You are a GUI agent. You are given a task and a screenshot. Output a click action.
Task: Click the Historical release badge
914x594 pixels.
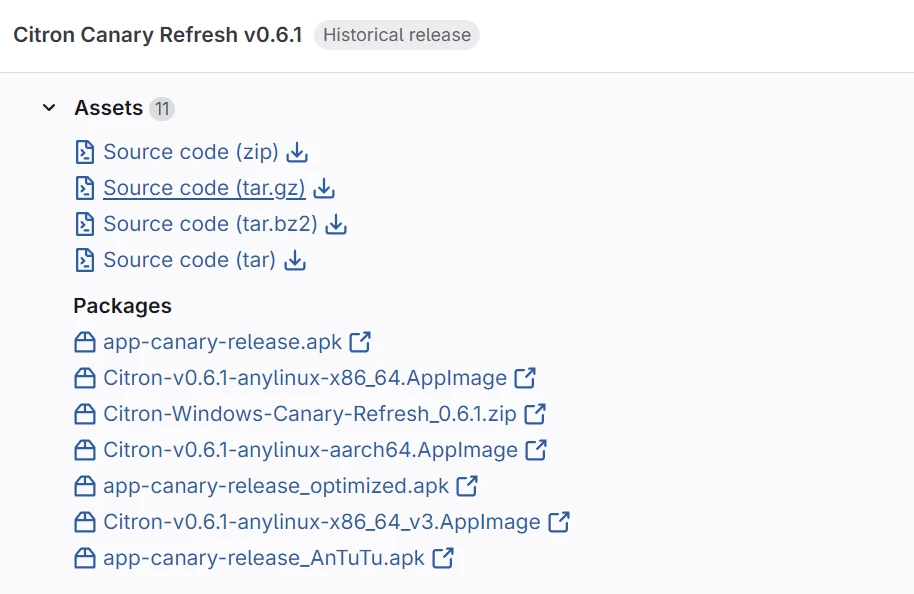(397, 35)
